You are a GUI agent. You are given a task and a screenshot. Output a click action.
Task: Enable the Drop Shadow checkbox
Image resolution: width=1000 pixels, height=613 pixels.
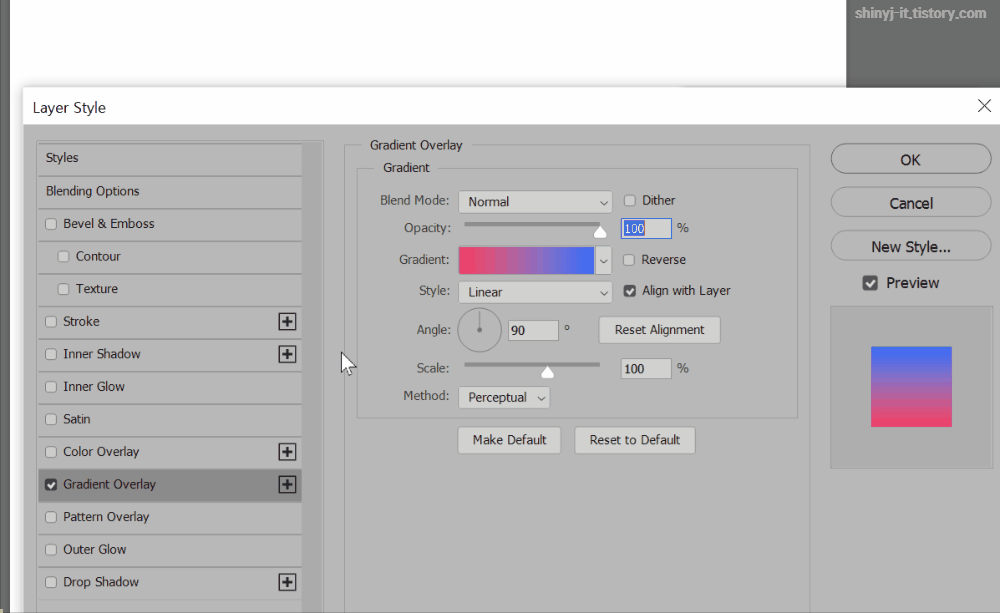click(x=51, y=582)
